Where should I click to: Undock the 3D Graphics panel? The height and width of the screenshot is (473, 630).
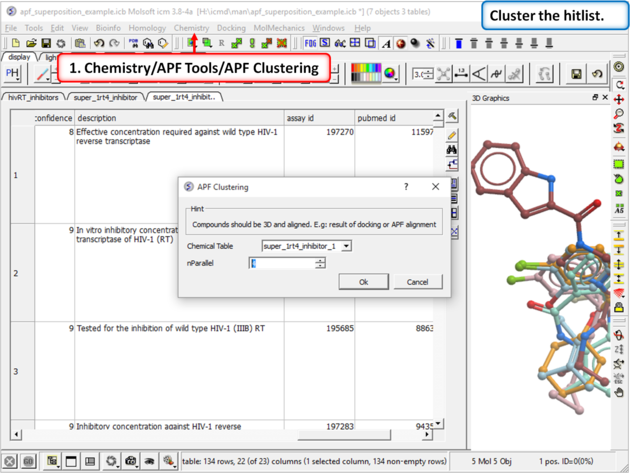(594, 98)
